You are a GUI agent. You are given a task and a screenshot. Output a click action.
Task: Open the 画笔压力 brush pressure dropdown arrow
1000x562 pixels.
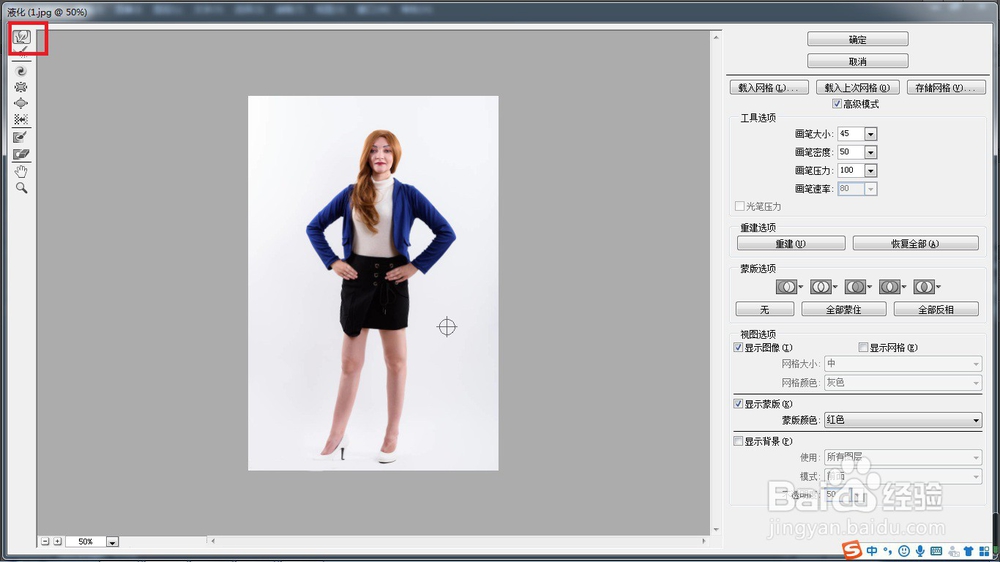tap(871, 170)
